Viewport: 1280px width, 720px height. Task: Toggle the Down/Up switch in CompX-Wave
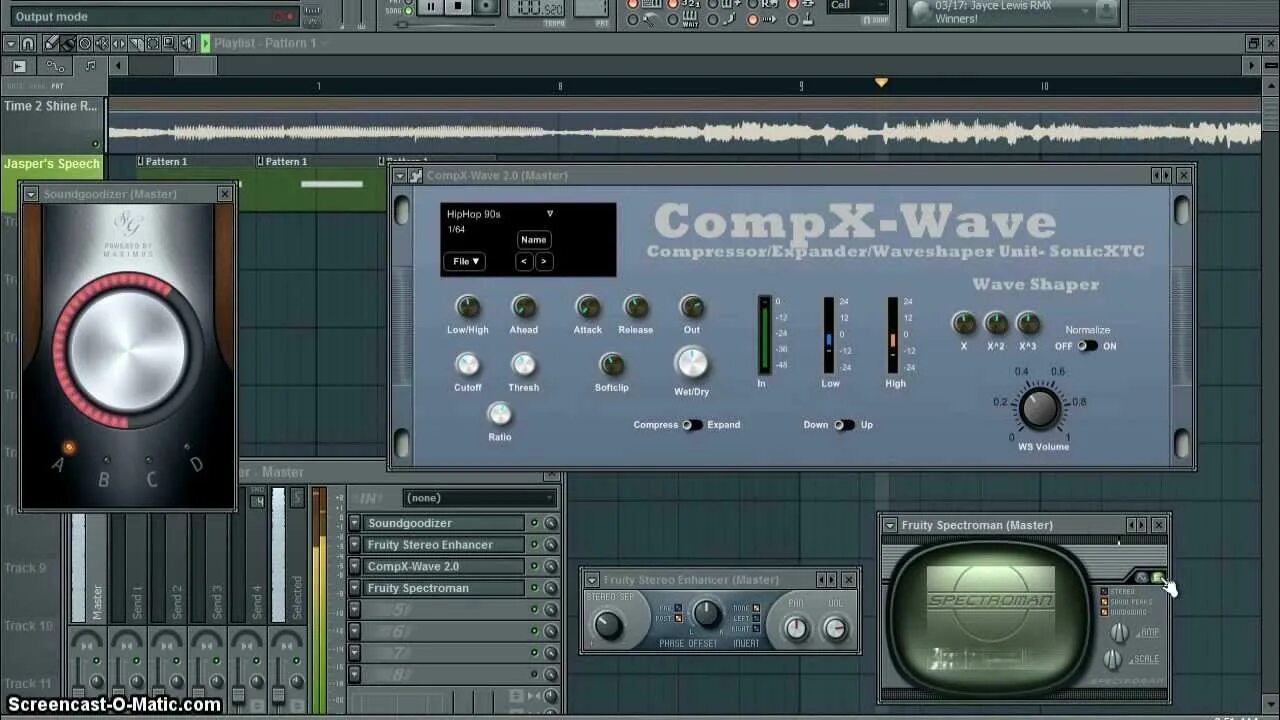point(844,425)
